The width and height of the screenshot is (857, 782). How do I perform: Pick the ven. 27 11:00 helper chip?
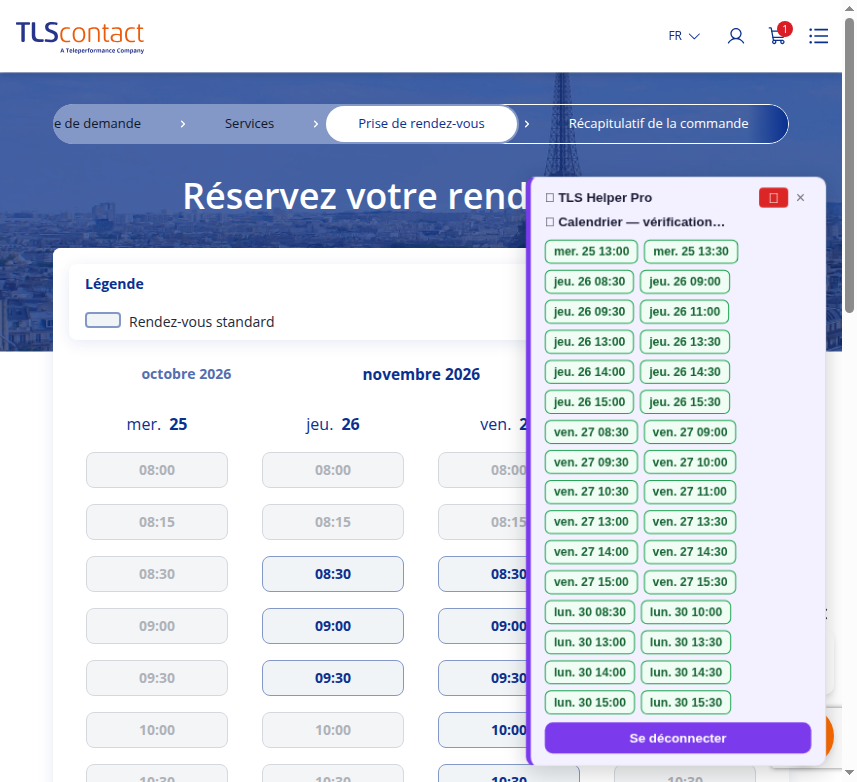coord(690,492)
